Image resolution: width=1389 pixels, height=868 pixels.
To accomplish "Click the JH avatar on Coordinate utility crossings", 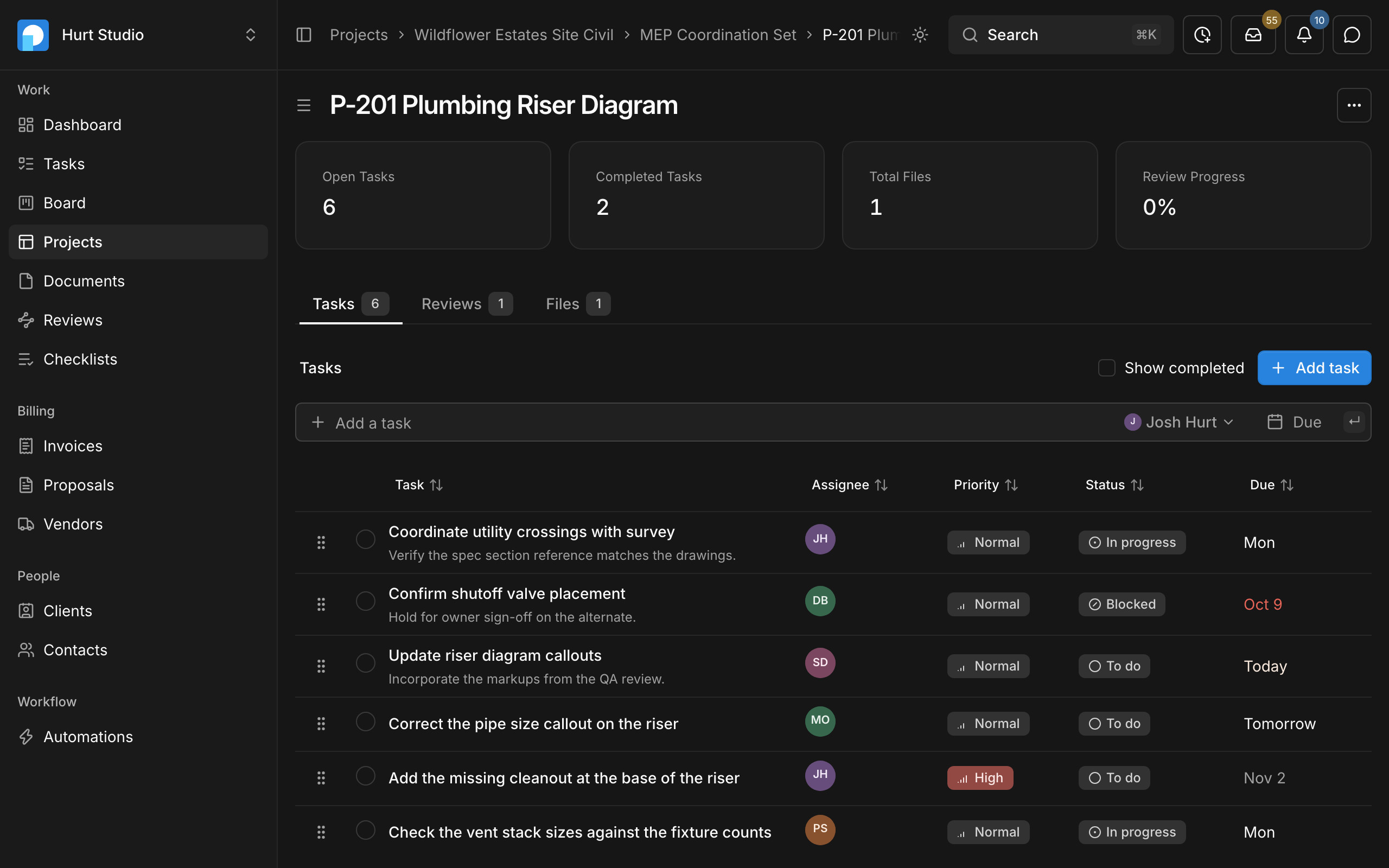I will coord(820,539).
